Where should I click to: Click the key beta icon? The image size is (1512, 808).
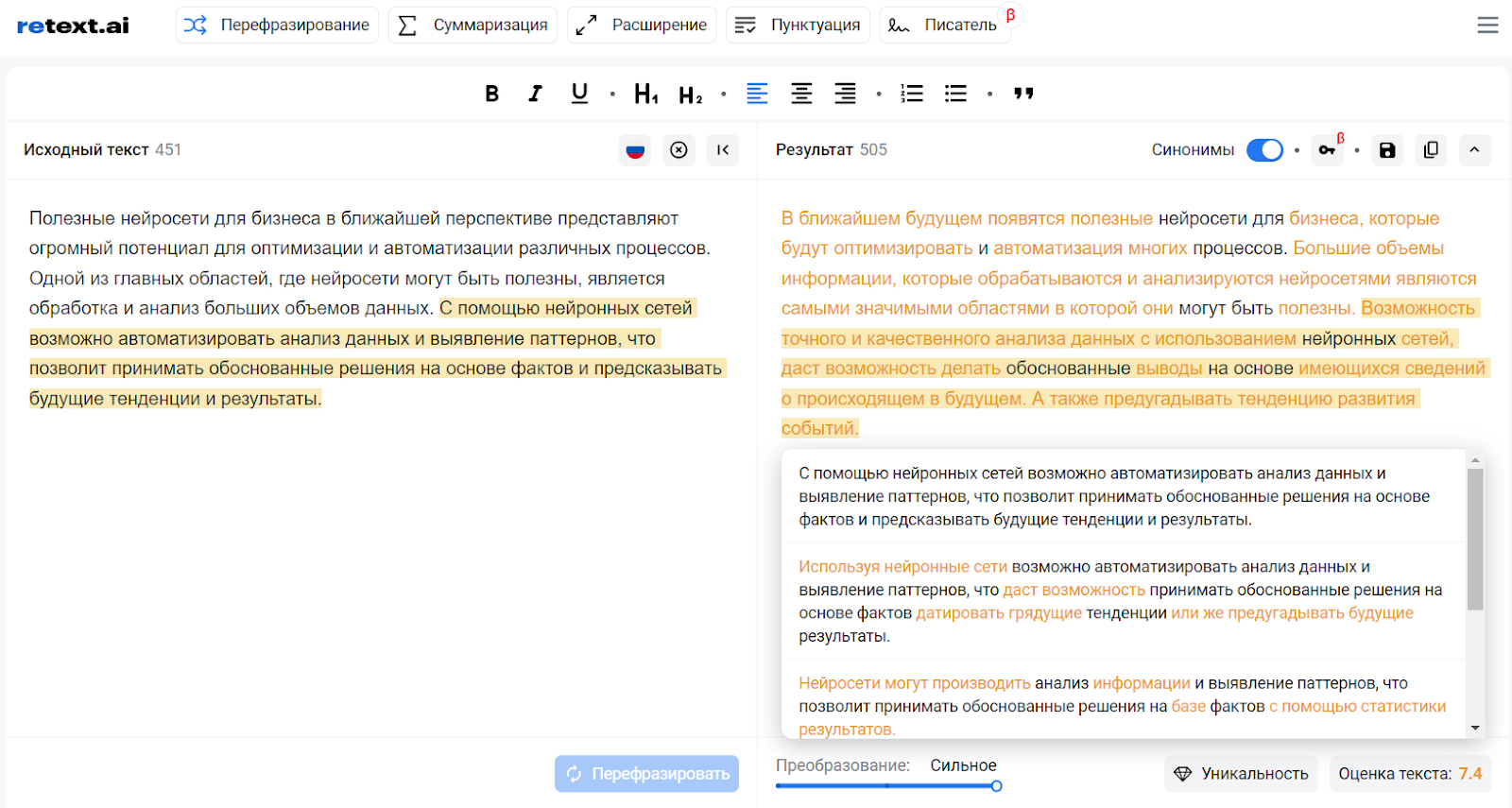[x=1328, y=149]
